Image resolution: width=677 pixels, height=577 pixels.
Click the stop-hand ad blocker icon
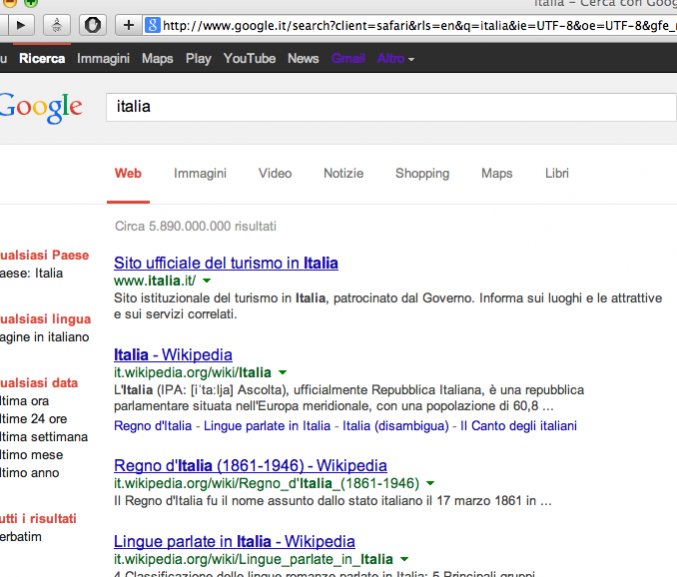coord(92,25)
